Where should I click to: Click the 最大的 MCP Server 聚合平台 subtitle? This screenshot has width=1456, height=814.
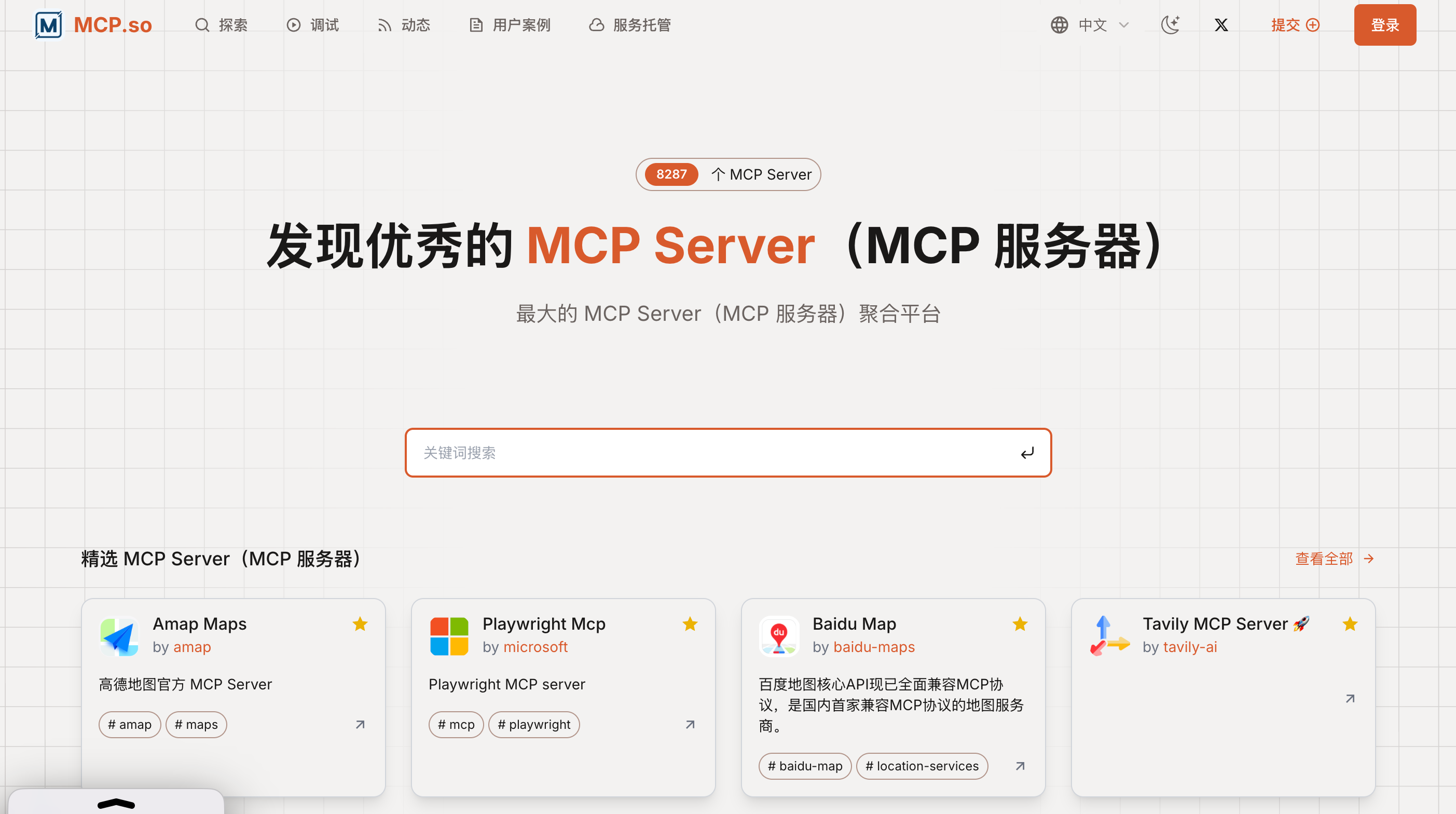pos(728,314)
